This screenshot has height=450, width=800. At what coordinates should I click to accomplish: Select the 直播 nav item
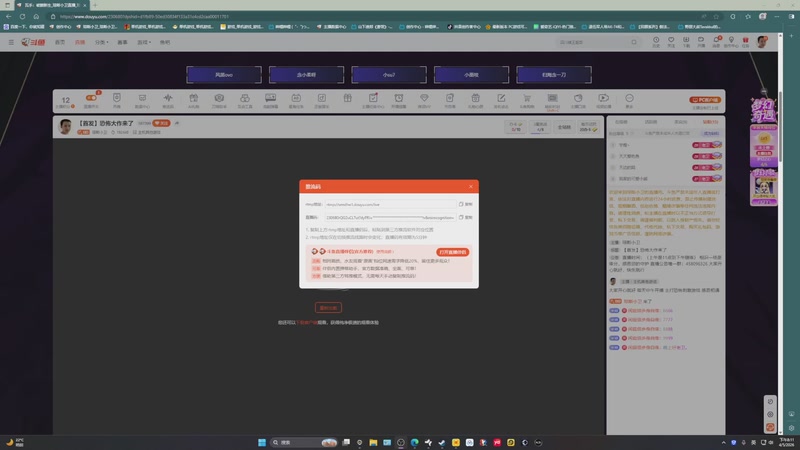(x=80, y=42)
